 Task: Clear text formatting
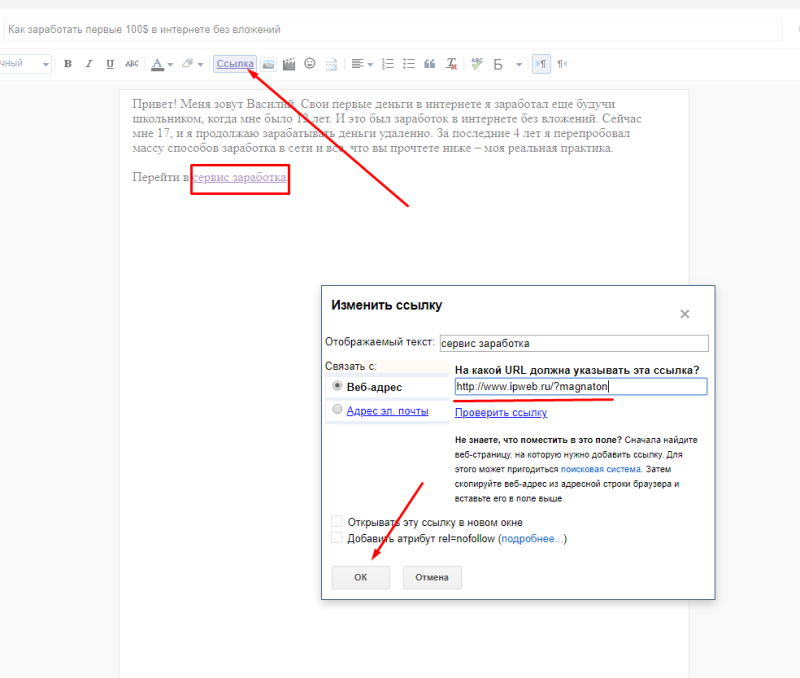tap(452, 64)
